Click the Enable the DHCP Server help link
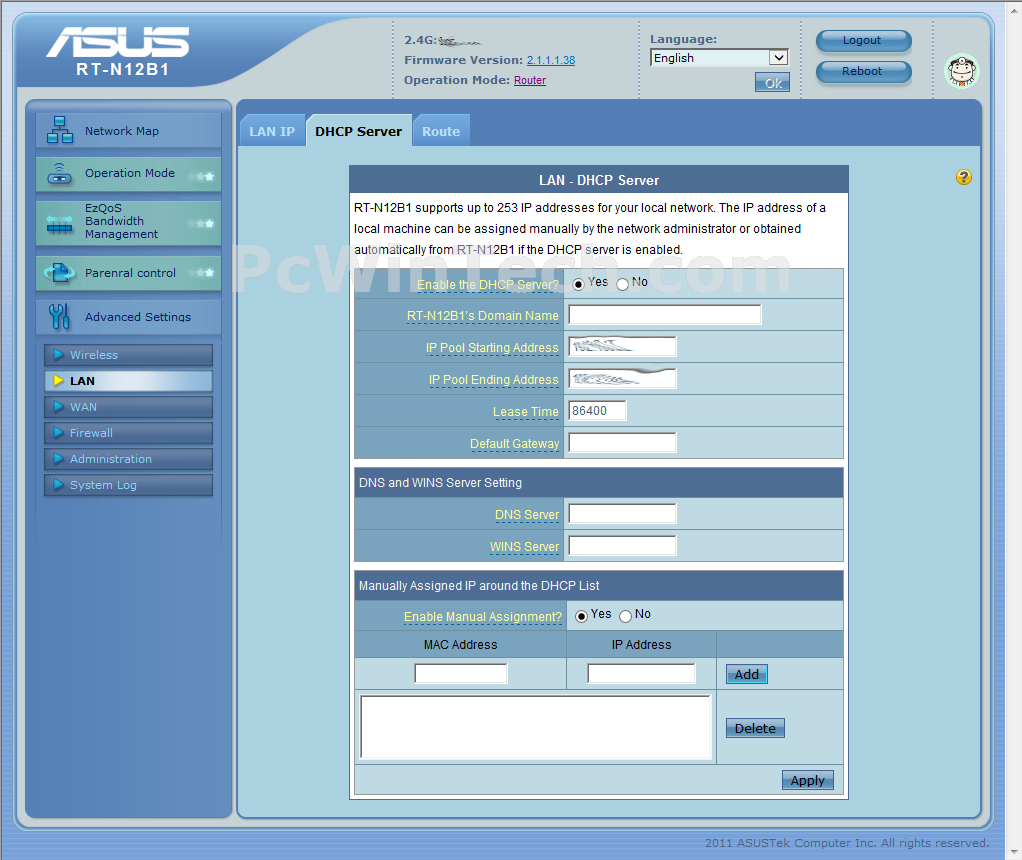This screenshot has width=1022, height=860. pyautogui.click(x=488, y=285)
